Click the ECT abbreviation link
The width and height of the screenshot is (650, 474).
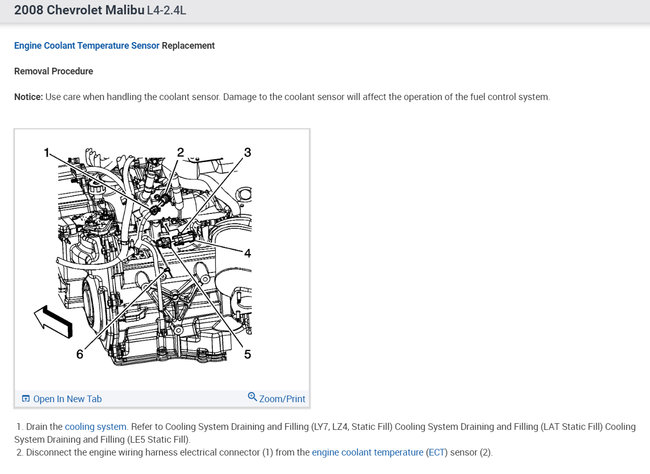tap(437, 452)
